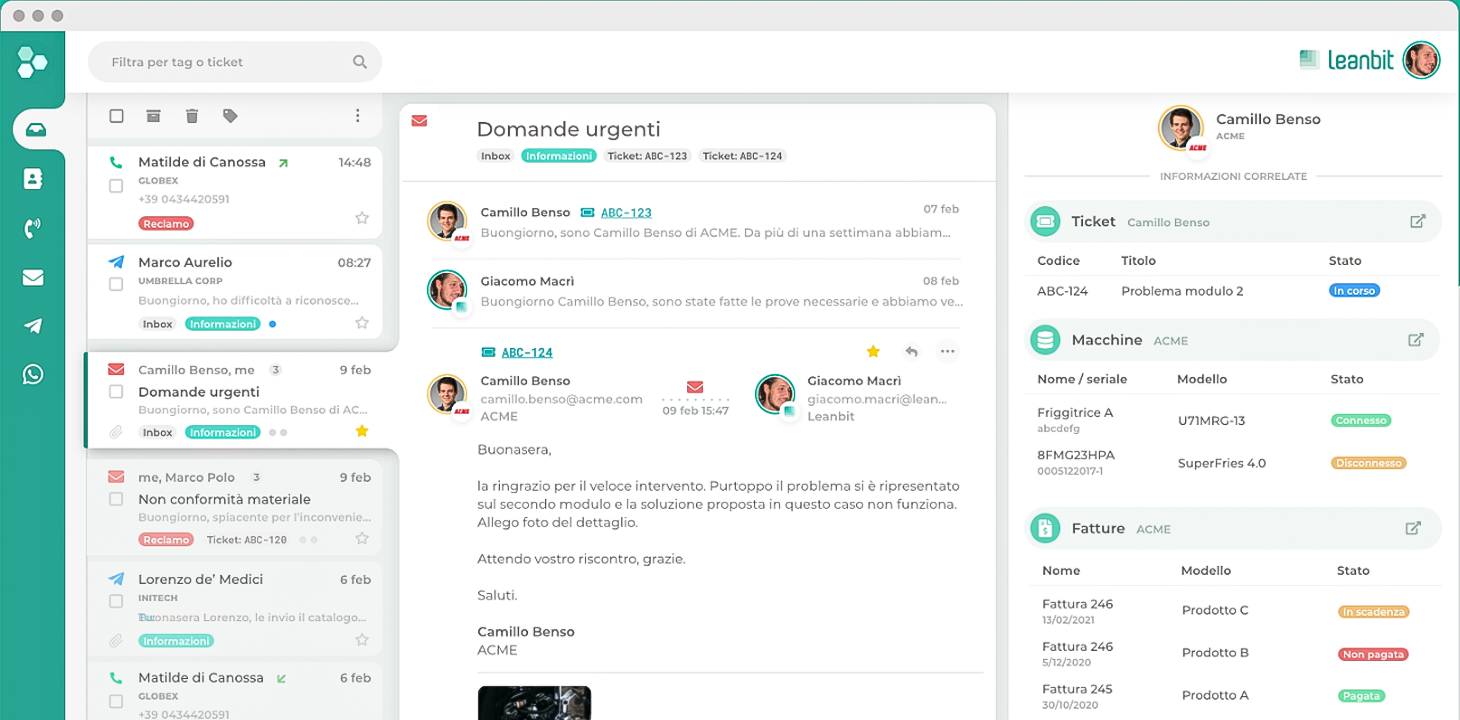
Task: Reply to the ABC-124 message
Action: 911,351
